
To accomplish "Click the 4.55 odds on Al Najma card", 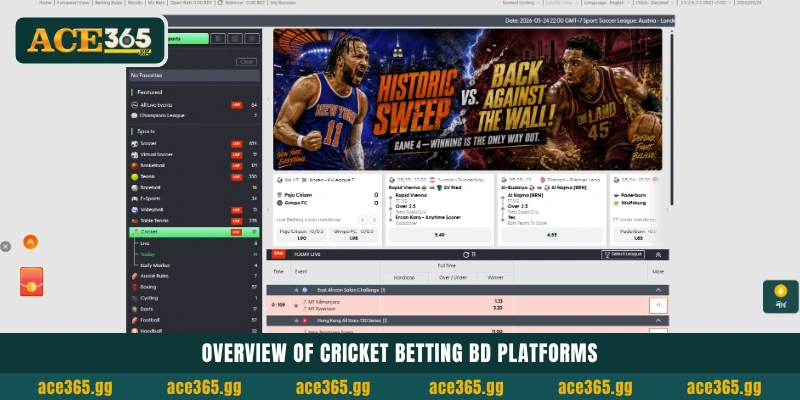I will [x=552, y=235].
